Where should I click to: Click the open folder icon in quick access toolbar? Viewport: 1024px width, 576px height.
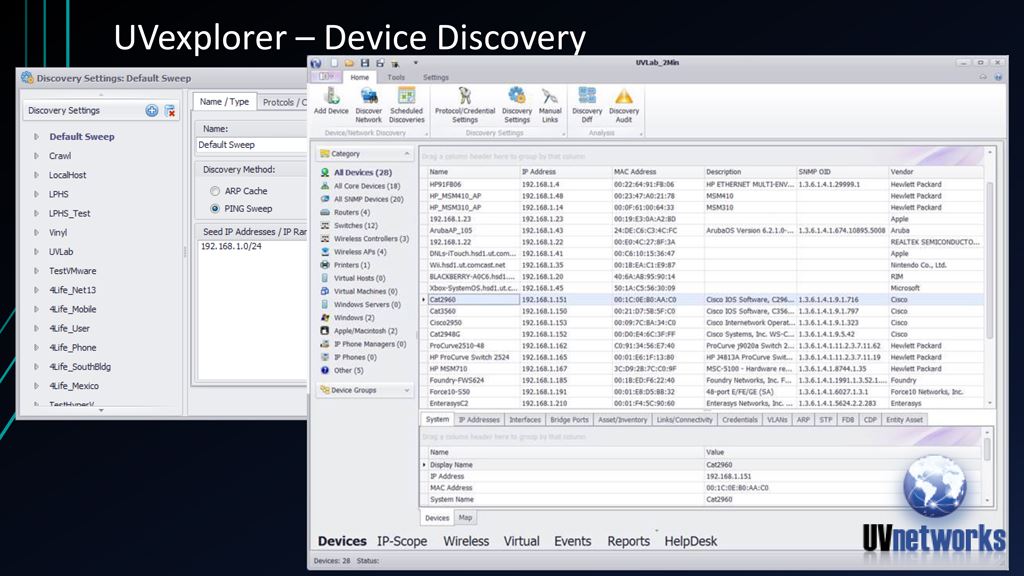(x=349, y=63)
